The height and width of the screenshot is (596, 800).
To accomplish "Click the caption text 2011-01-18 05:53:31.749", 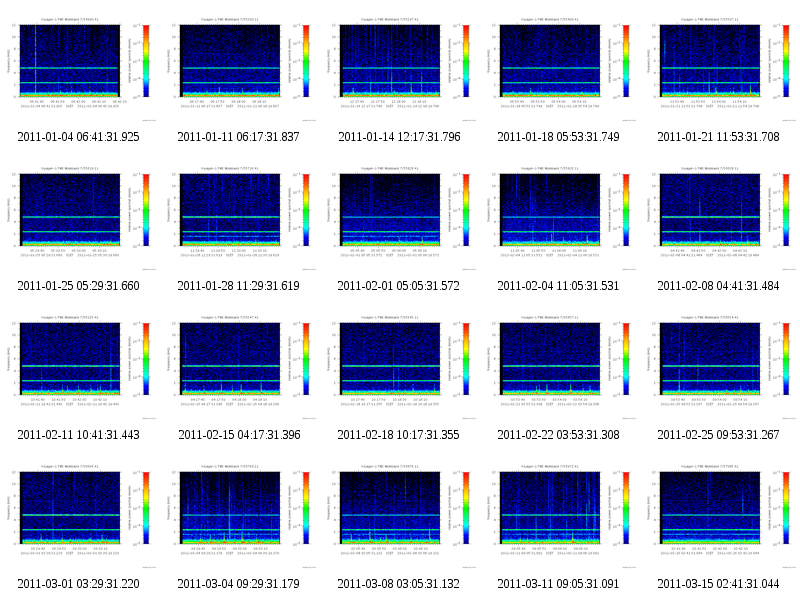I will 558,137.
